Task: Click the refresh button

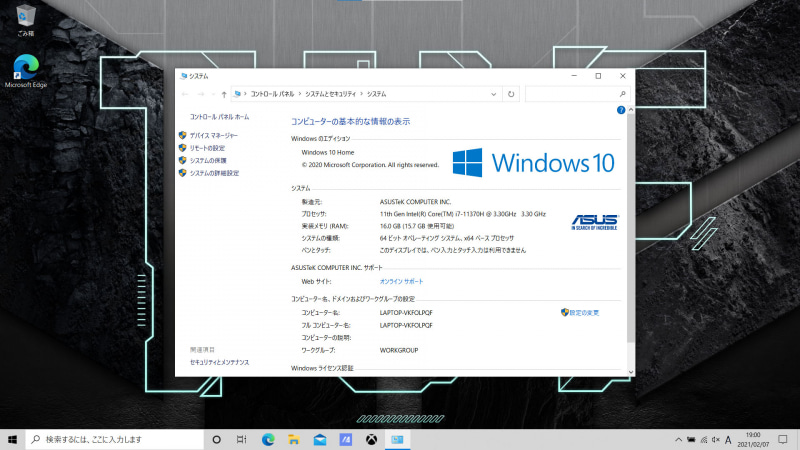Action: (x=511, y=94)
